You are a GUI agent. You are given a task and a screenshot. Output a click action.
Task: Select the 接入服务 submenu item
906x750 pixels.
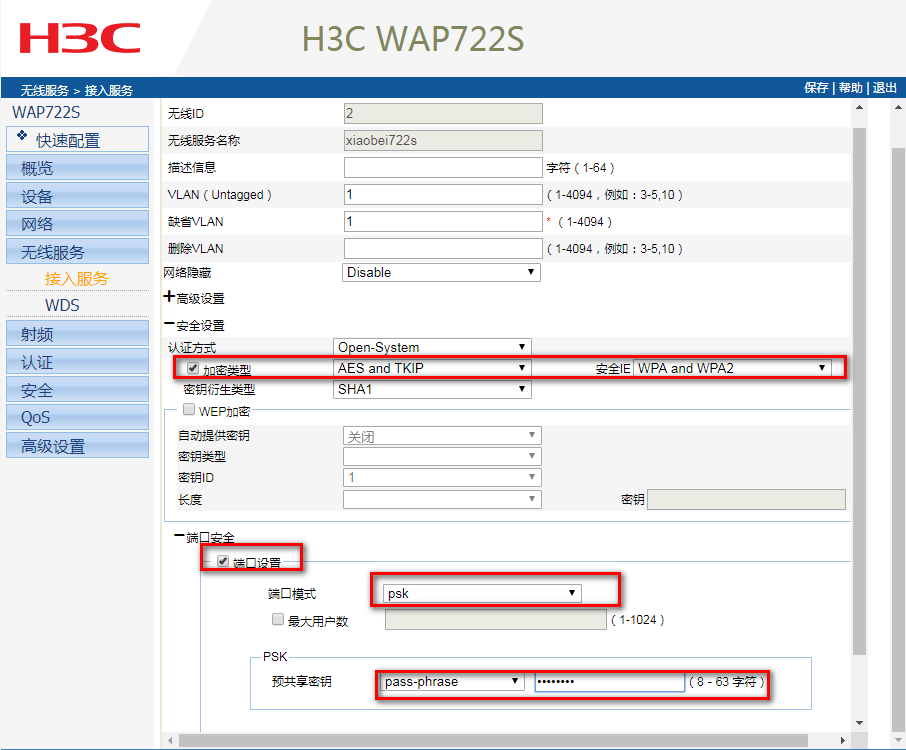77,279
